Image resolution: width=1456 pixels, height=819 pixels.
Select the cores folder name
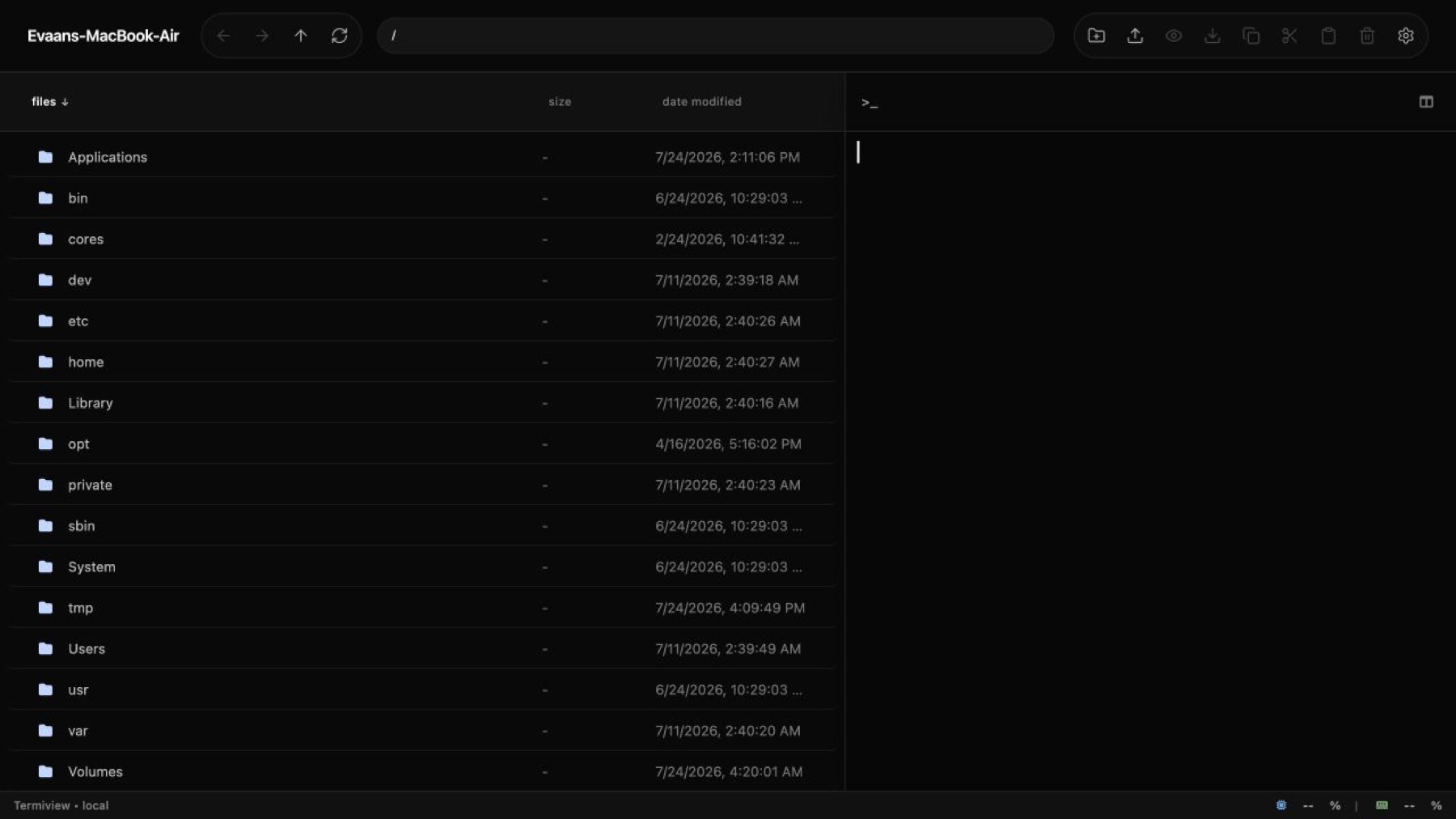[86, 240]
